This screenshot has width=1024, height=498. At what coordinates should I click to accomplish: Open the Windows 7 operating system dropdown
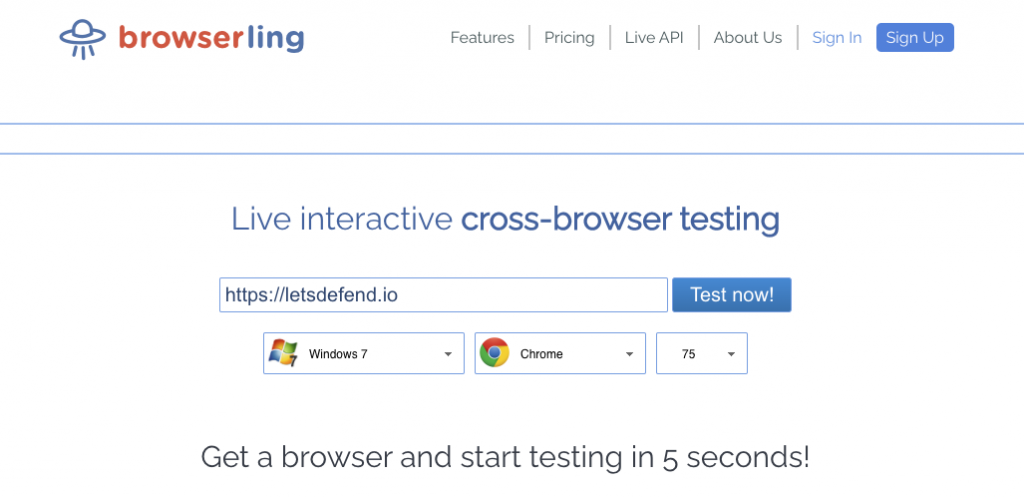pyautogui.click(x=364, y=353)
